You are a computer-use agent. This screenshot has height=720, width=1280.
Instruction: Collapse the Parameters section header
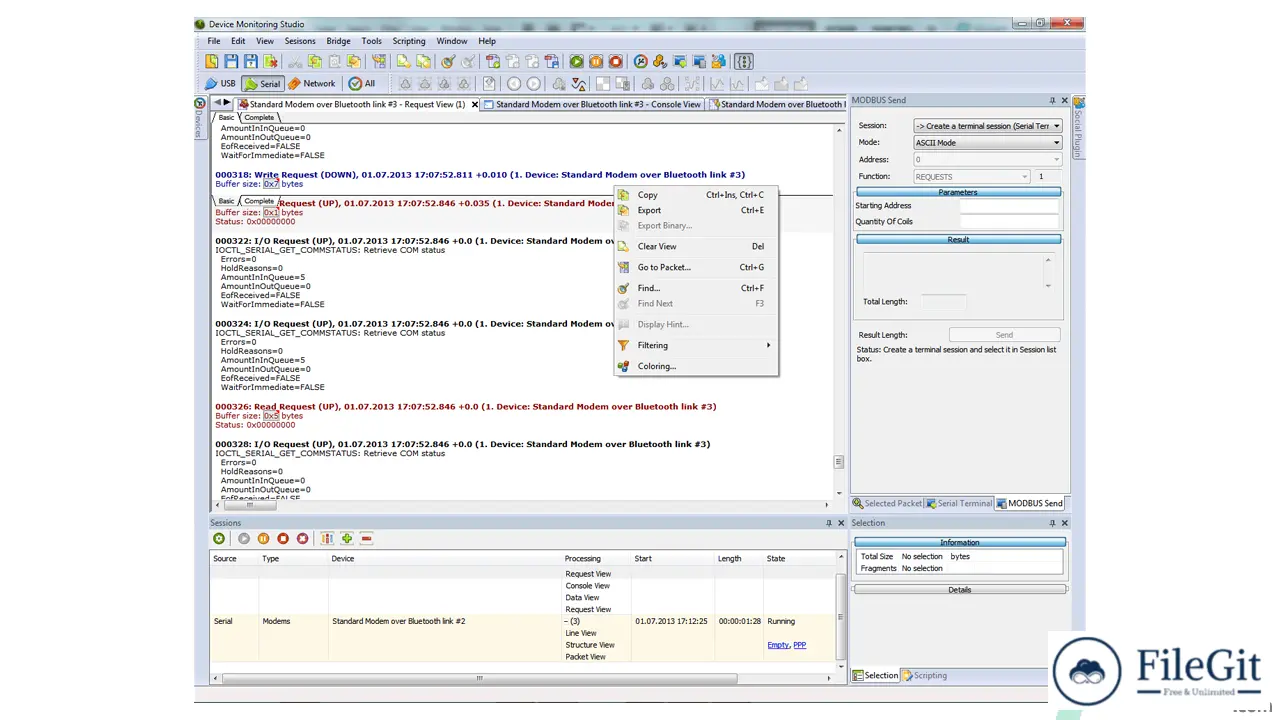[958, 192]
